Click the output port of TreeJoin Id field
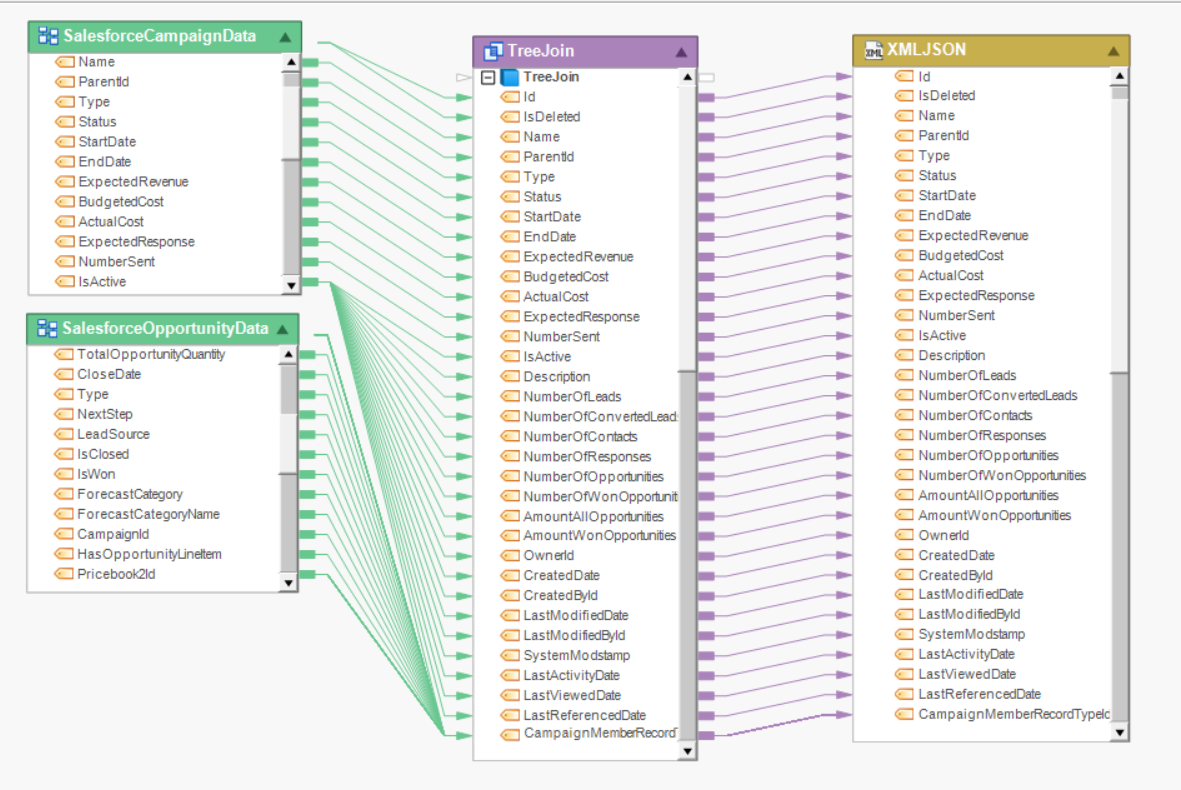1181x790 pixels. 705,97
